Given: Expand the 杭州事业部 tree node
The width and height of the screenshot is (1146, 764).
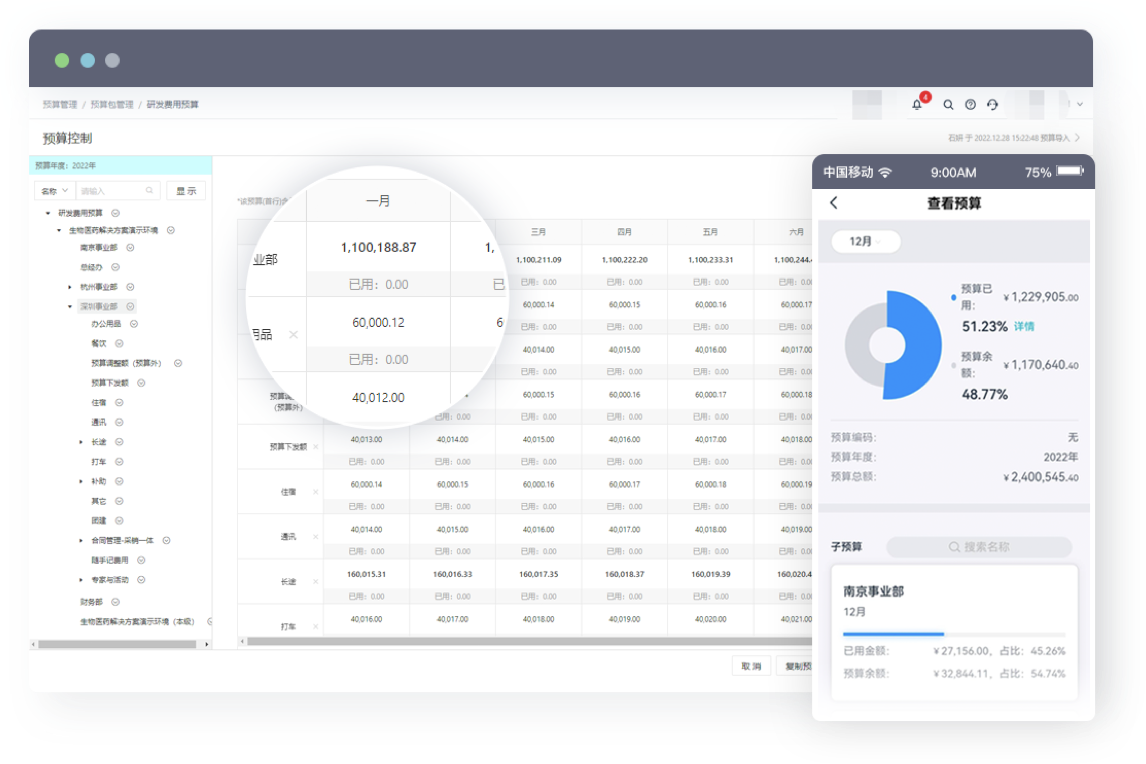Looking at the screenshot, I should click(x=70, y=287).
